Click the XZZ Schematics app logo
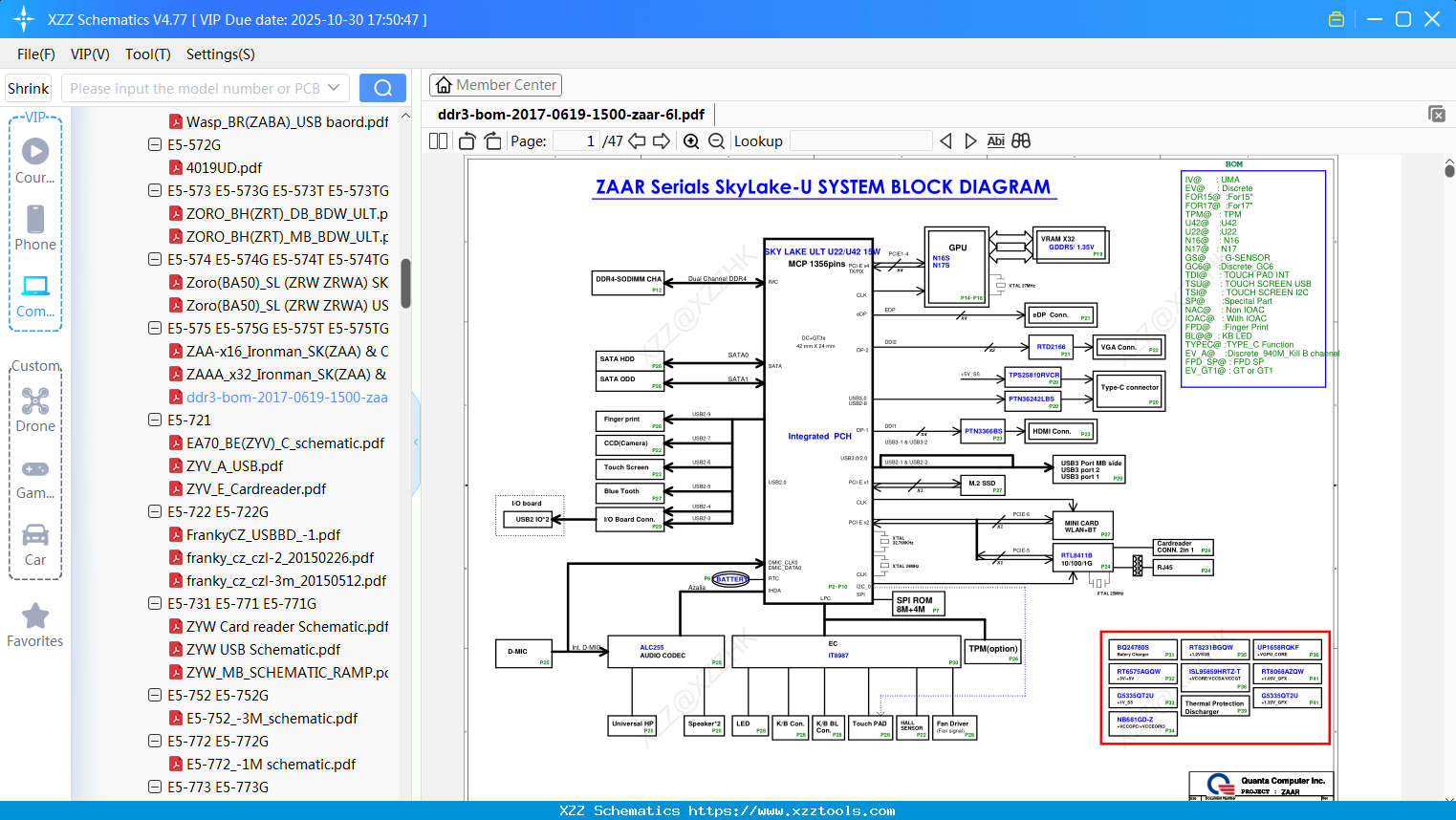This screenshot has height=820, width=1456. click(x=24, y=19)
